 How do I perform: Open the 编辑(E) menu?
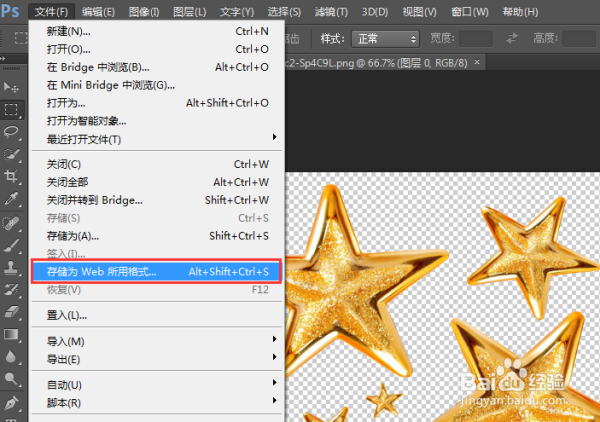pyautogui.click(x=98, y=12)
